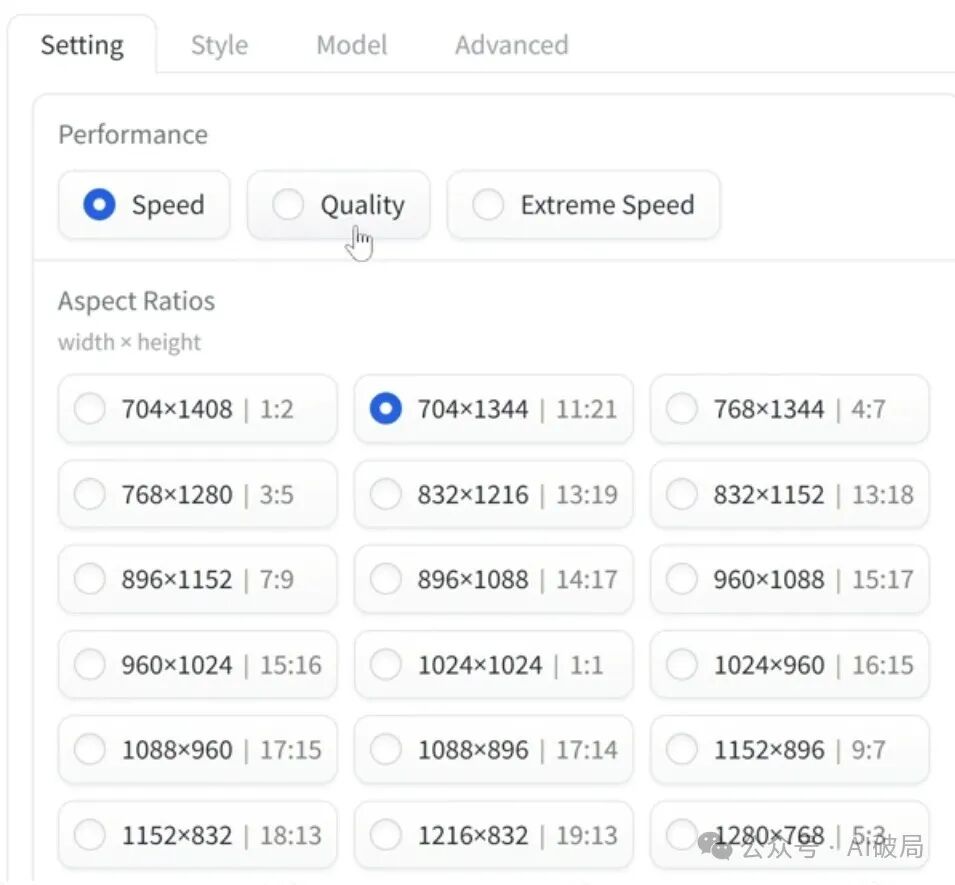Choose 1024×1024 1:1 square ratio
Screen dimensions: 955x885
493,665
